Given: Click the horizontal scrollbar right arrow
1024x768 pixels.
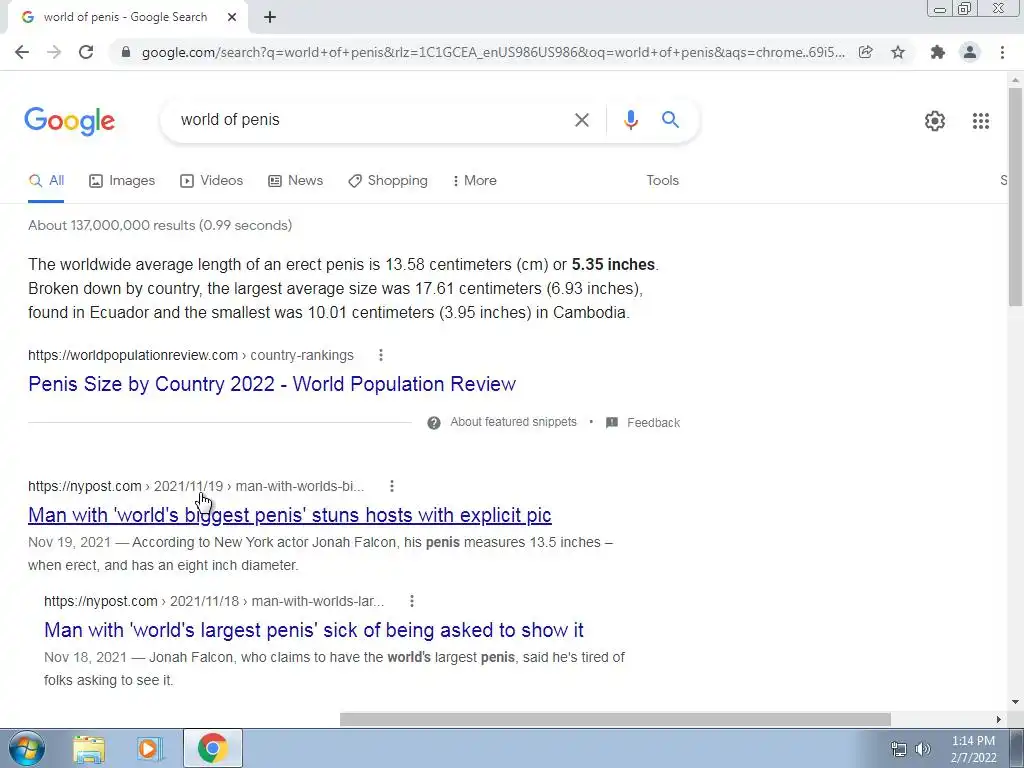Looking at the screenshot, I should point(999,719).
